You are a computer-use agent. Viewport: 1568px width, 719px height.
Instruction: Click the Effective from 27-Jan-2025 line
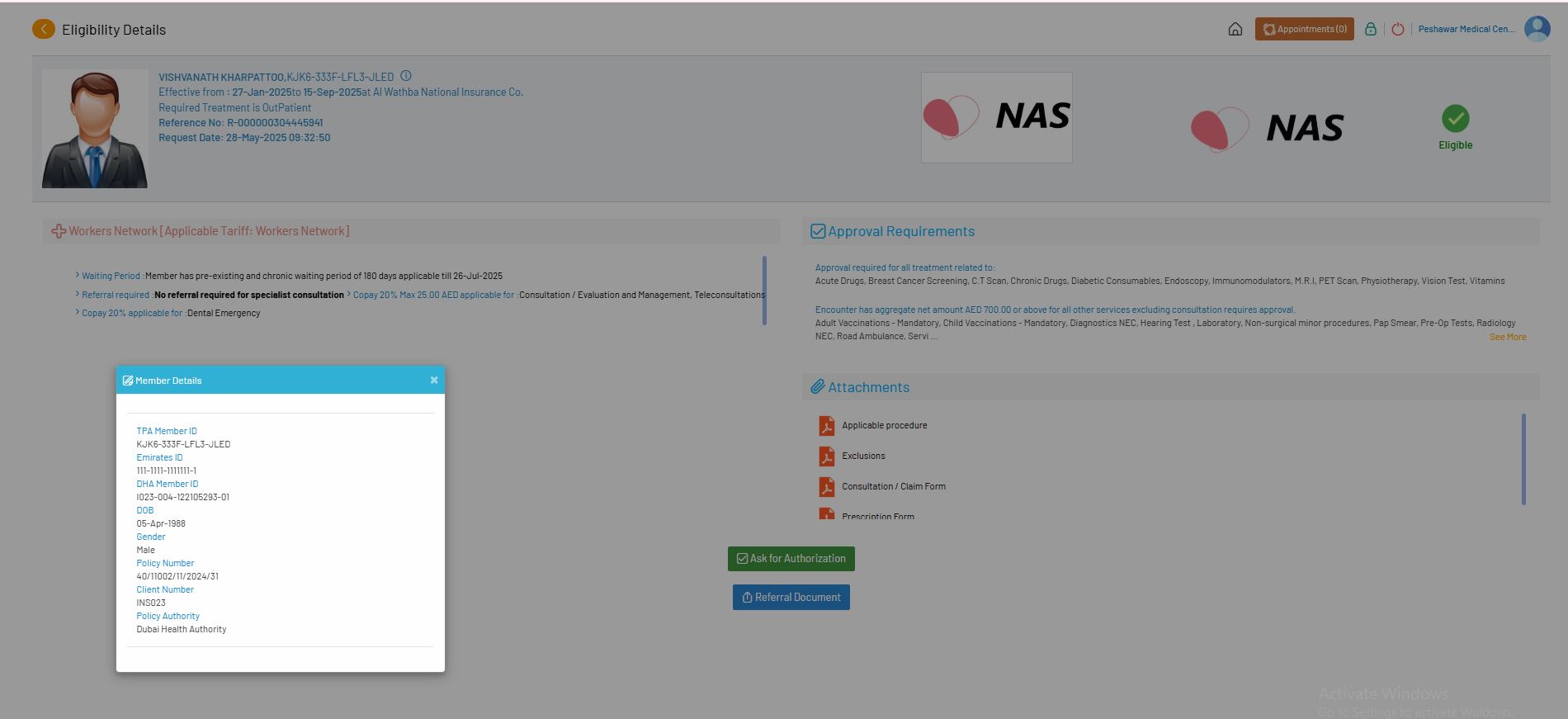coord(341,92)
